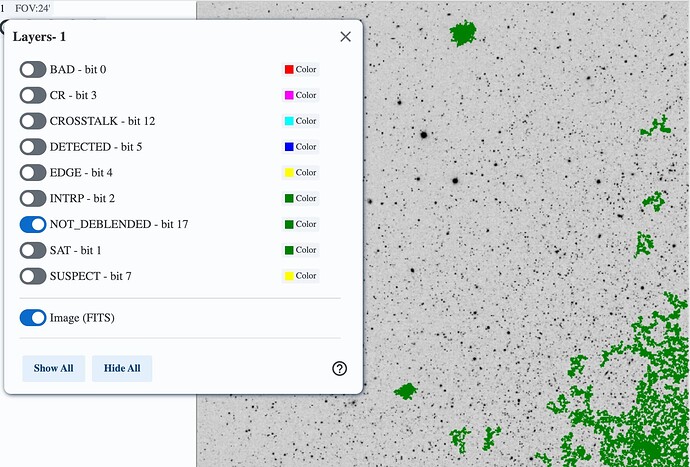This screenshot has height=467, width=690.
Task: Click the large green mask at top of image
Action: pos(462,33)
